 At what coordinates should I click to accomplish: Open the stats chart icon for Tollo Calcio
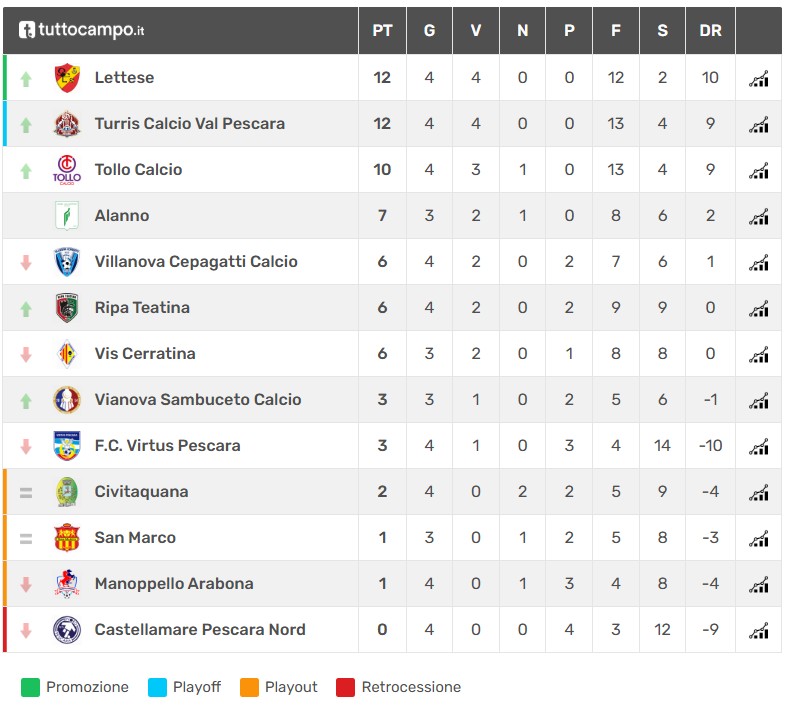[759, 170]
